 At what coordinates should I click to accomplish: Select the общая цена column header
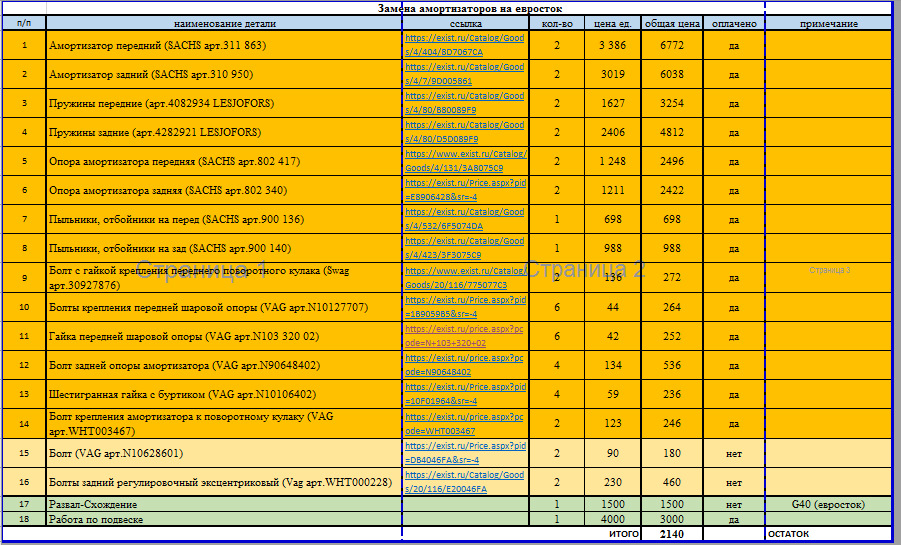click(x=672, y=24)
